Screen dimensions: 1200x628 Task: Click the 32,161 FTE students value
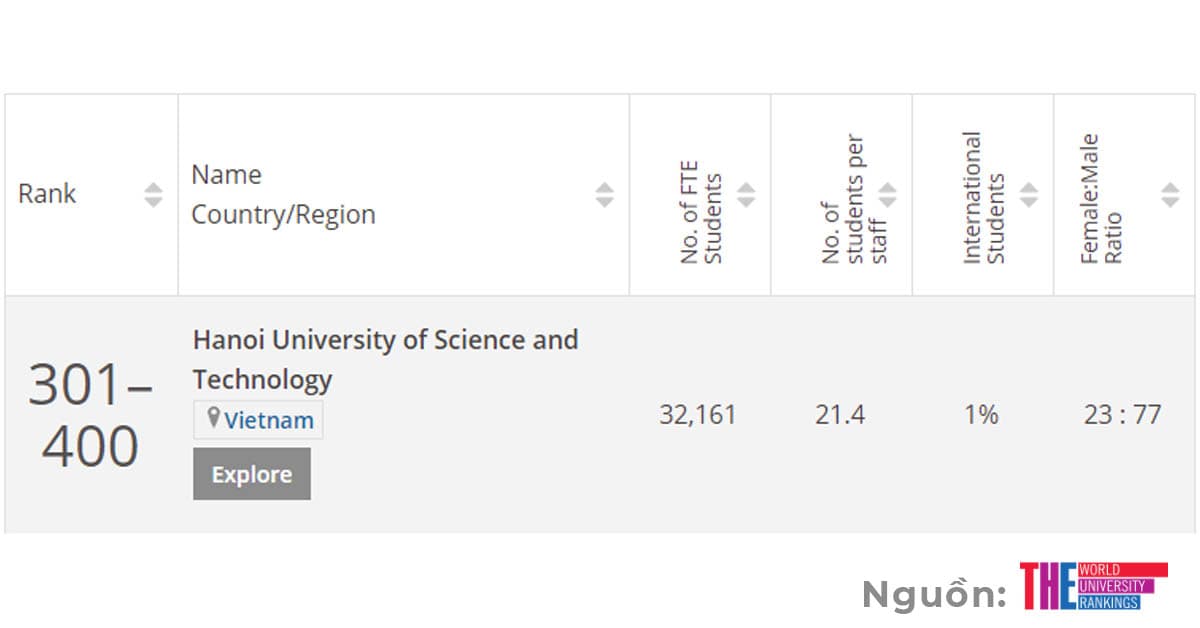(697, 414)
